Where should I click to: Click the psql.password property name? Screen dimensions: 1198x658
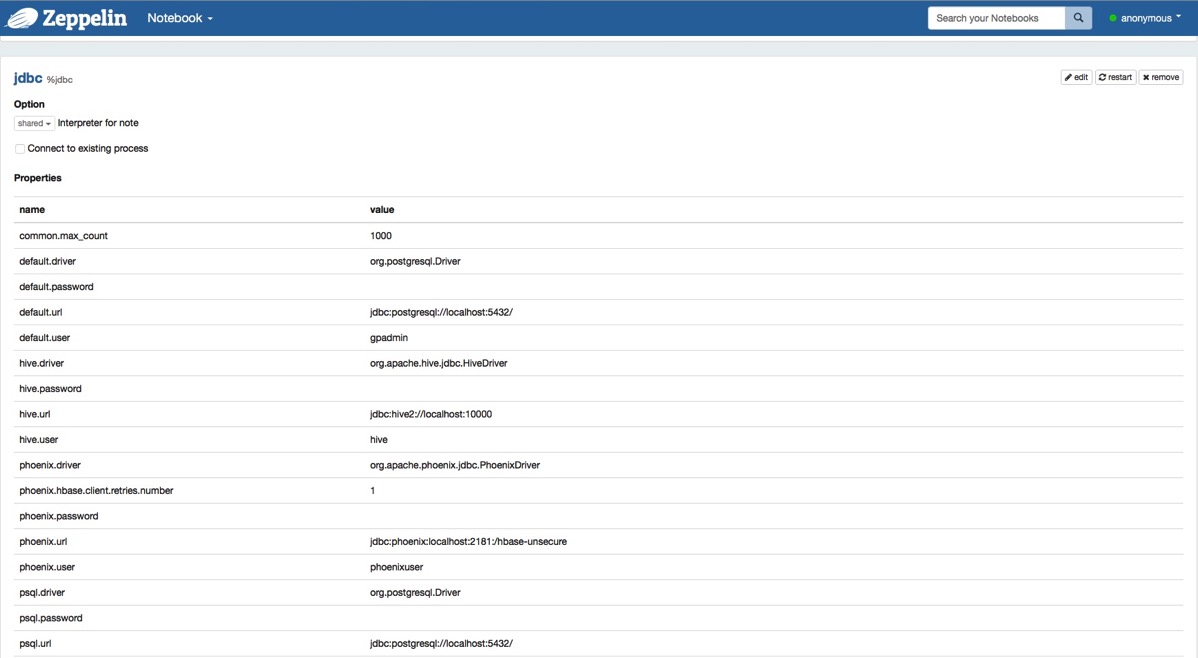[50, 618]
